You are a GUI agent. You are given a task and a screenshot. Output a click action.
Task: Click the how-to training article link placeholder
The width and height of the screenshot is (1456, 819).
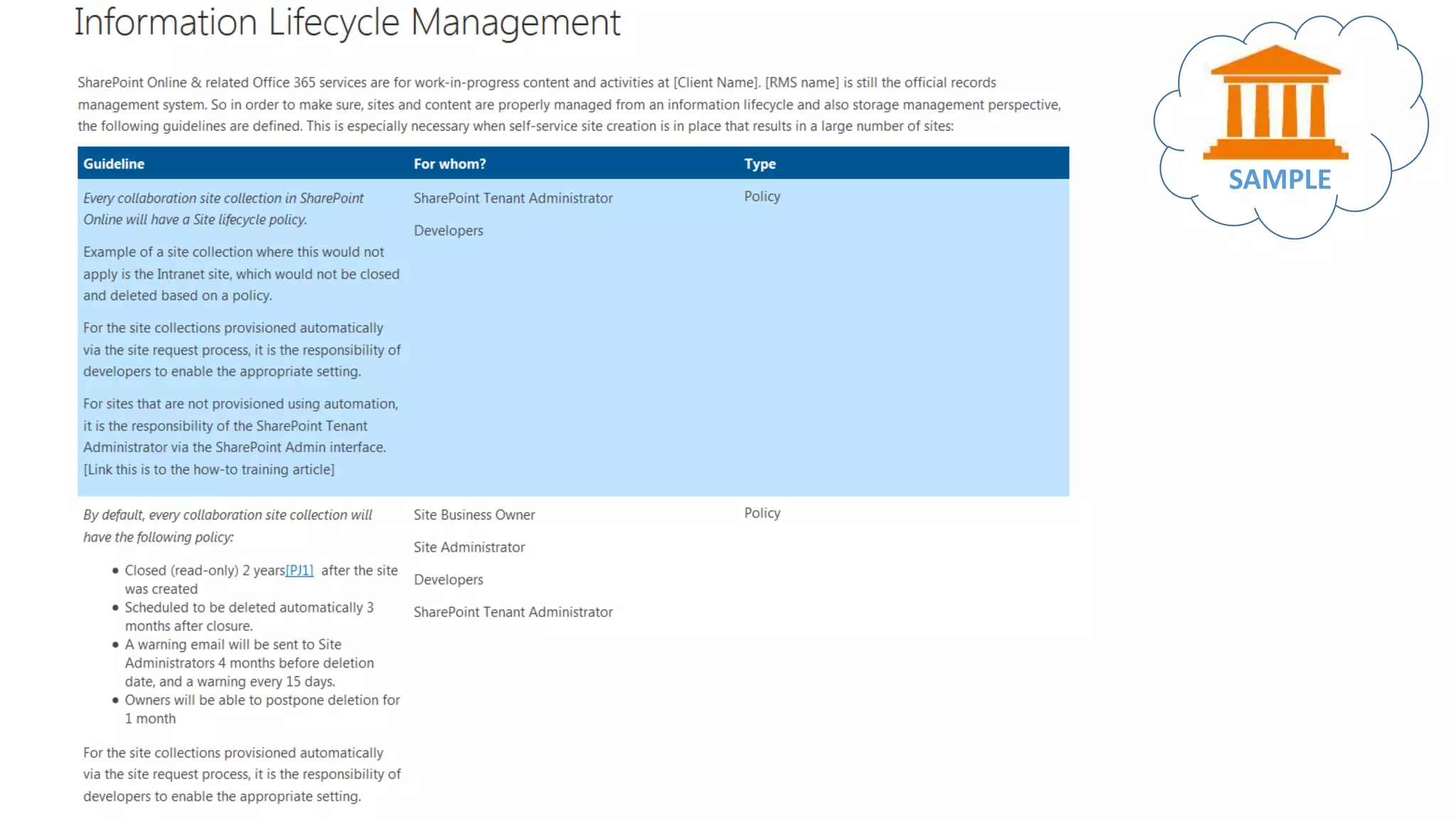(x=208, y=469)
